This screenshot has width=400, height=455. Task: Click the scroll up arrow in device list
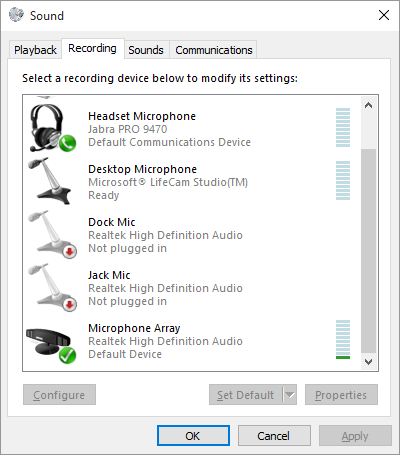(x=368, y=105)
